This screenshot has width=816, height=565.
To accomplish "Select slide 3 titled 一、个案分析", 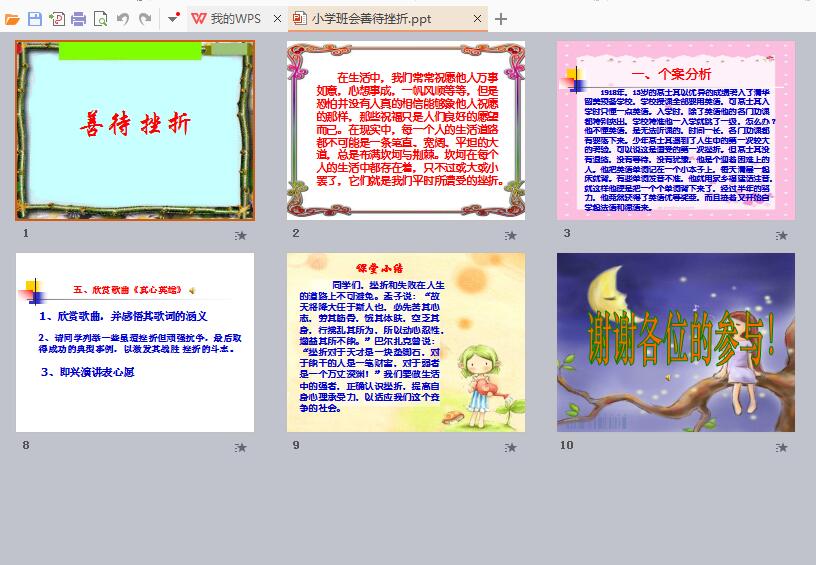I will click(x=676, y=130).
